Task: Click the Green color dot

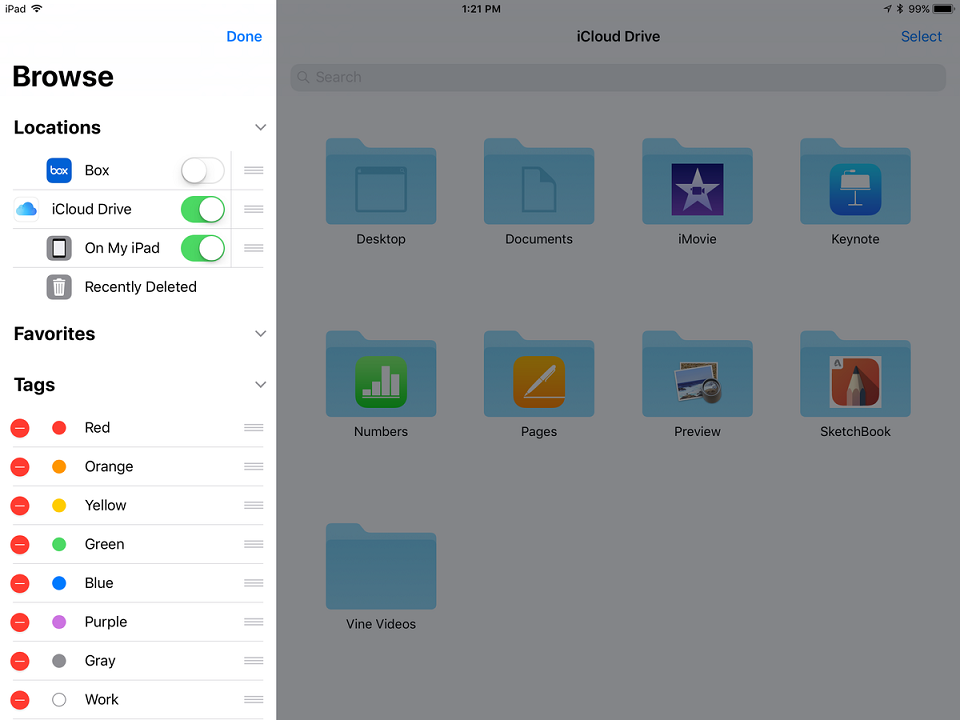Action: pos(59,544)
